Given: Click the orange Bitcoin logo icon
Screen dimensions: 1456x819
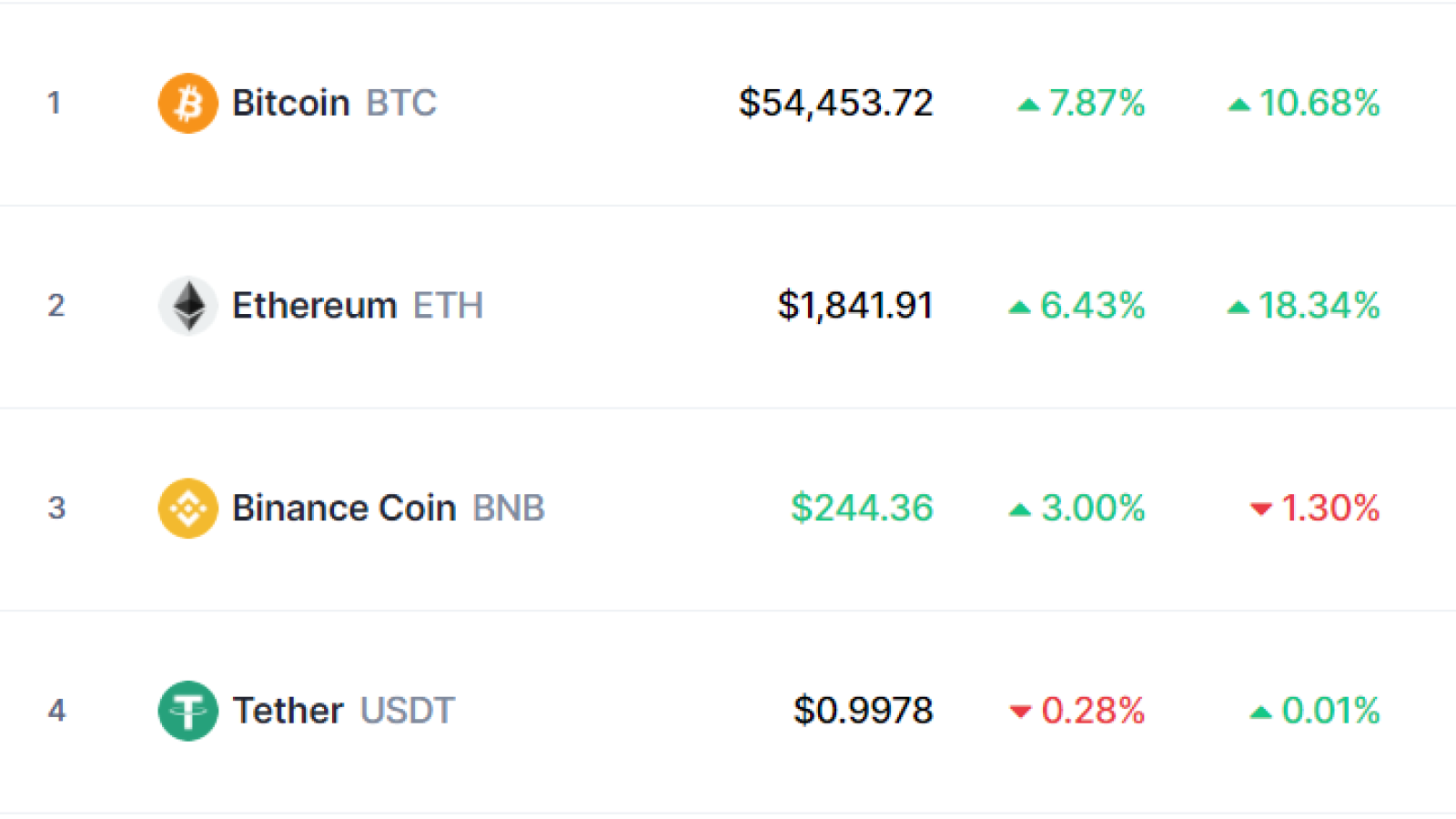Looking at the screenshot, I should click(x=187, y=103).
